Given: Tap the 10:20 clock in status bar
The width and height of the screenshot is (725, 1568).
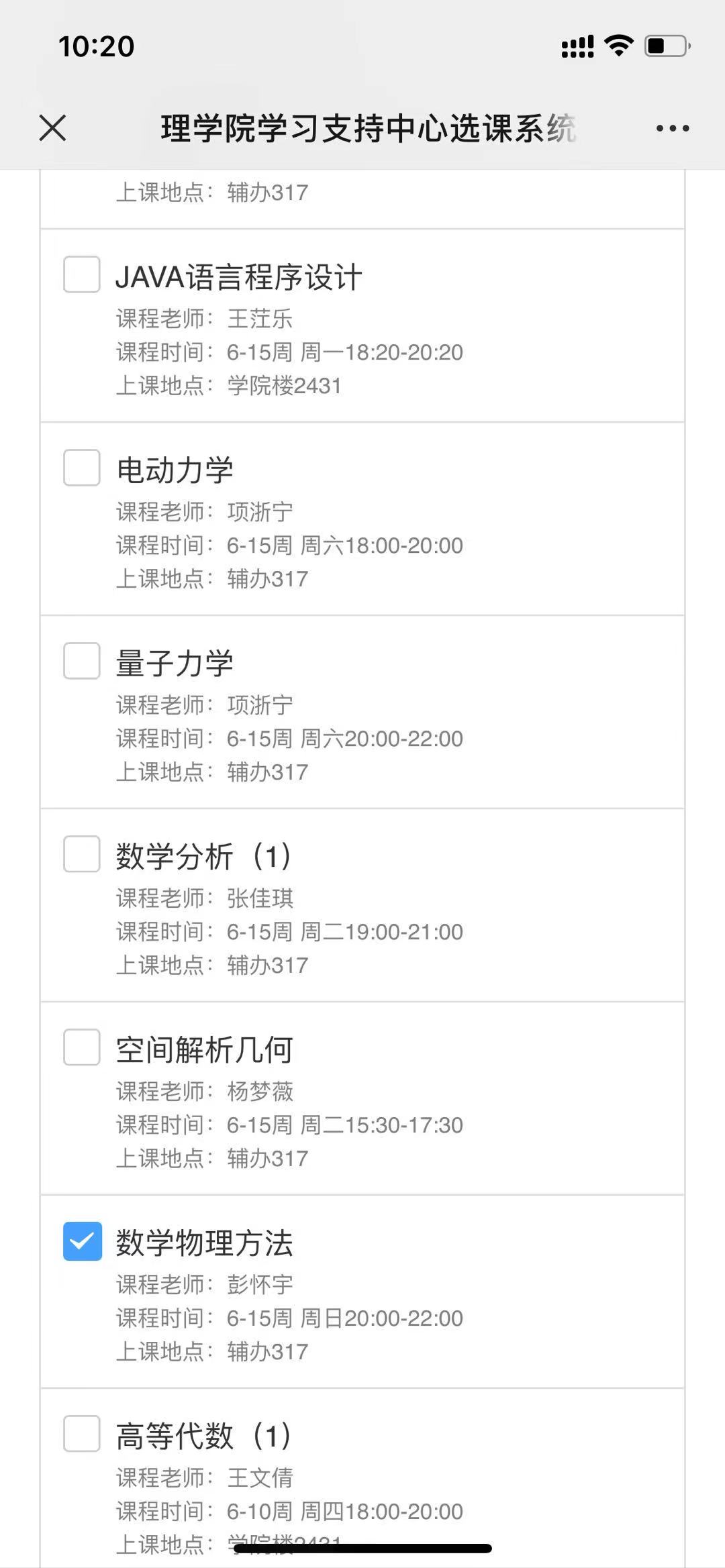Looking at the screenshot, I should (x=97, y=46).
